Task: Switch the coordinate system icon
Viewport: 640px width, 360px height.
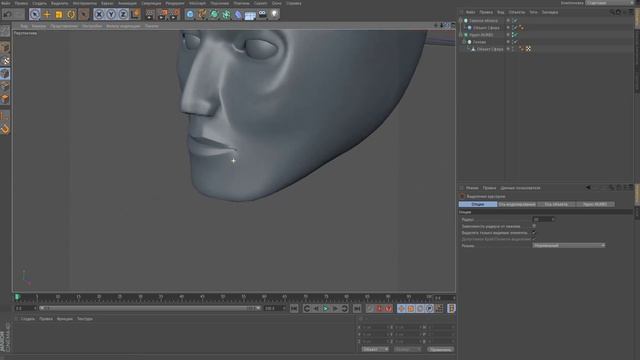Action: (136, 14)
